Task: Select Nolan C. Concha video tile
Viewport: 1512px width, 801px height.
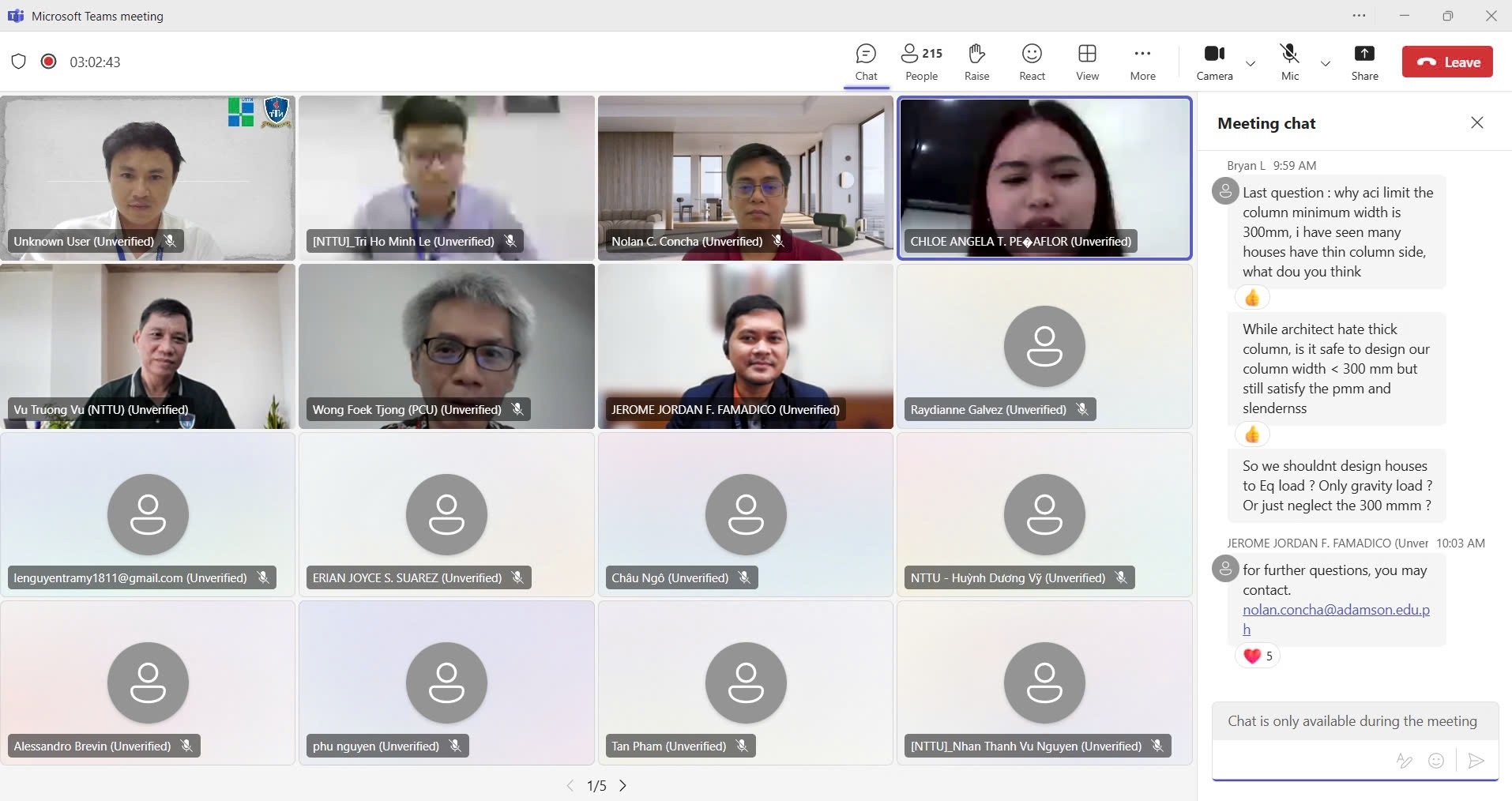Action: pyautogui.click(x=745, y=178)
